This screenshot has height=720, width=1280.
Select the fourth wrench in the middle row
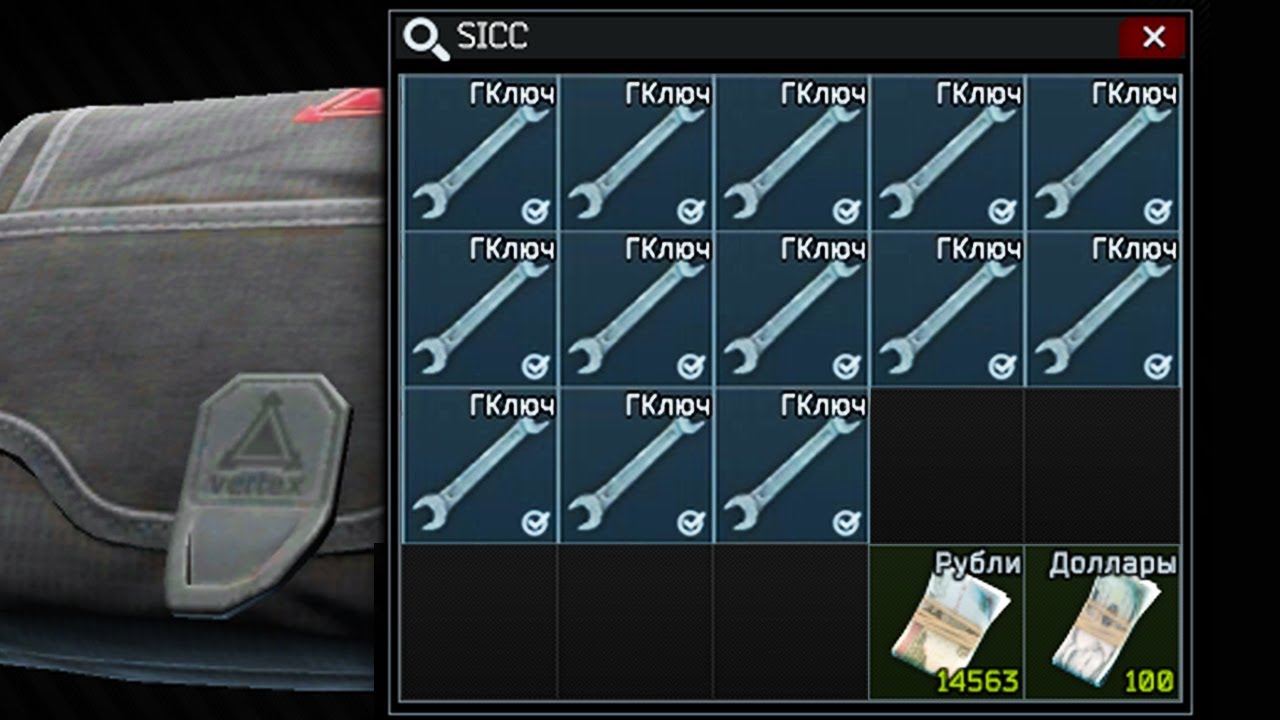947,309
